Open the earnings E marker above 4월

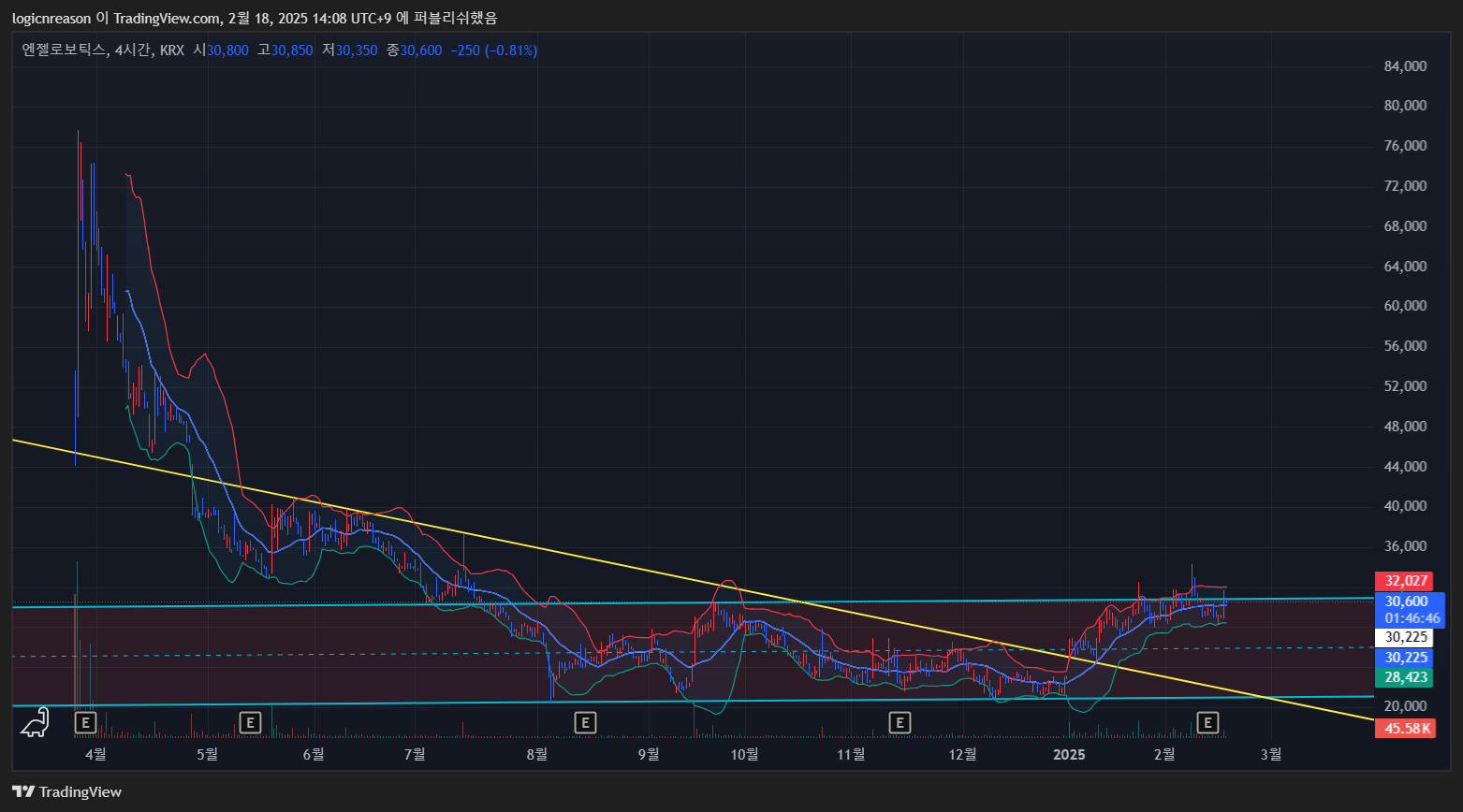point(85,722)
